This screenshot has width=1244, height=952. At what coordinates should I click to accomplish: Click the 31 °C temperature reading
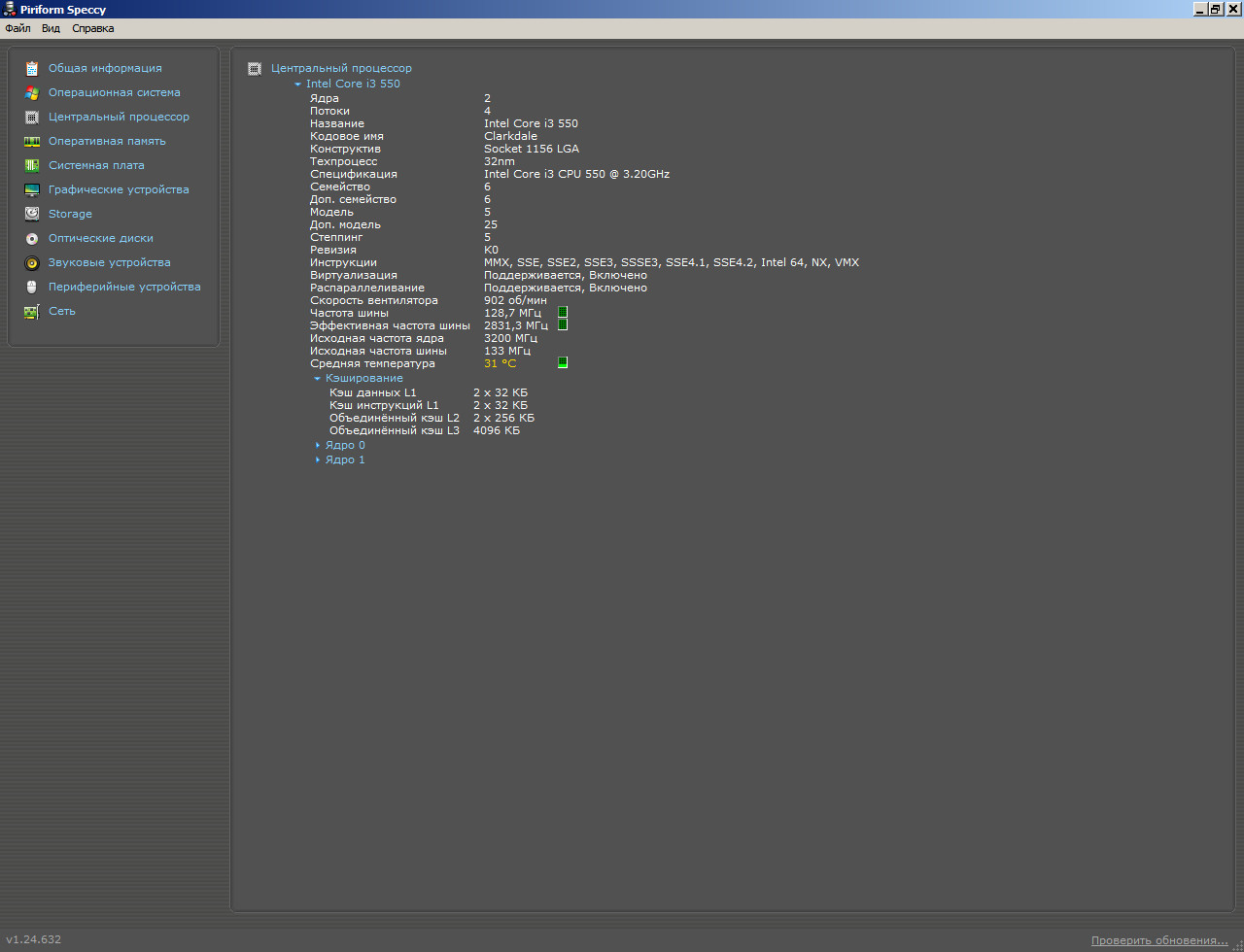click(501, 363)
